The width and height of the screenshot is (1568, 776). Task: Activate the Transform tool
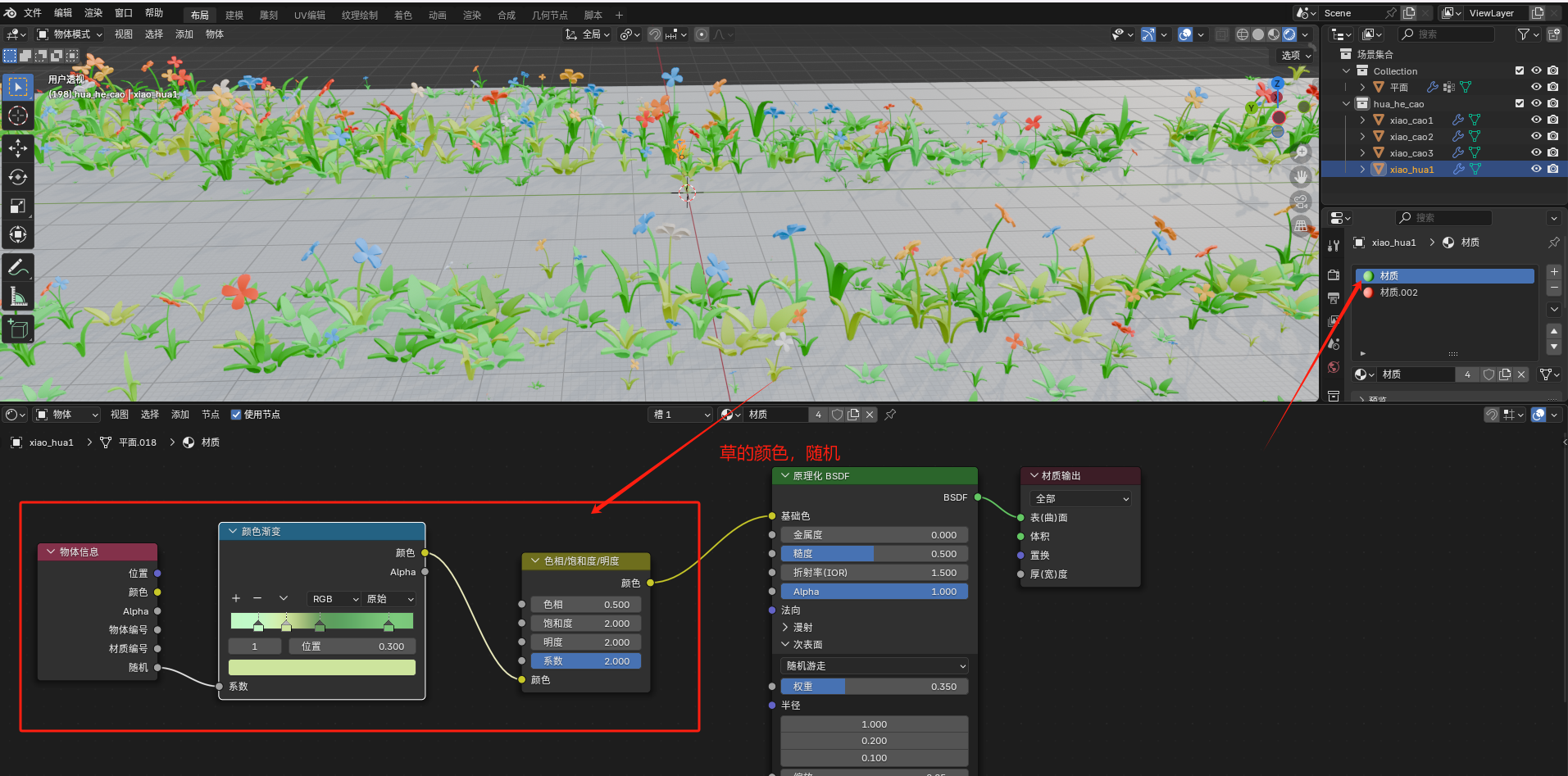[x=18, y=234]
